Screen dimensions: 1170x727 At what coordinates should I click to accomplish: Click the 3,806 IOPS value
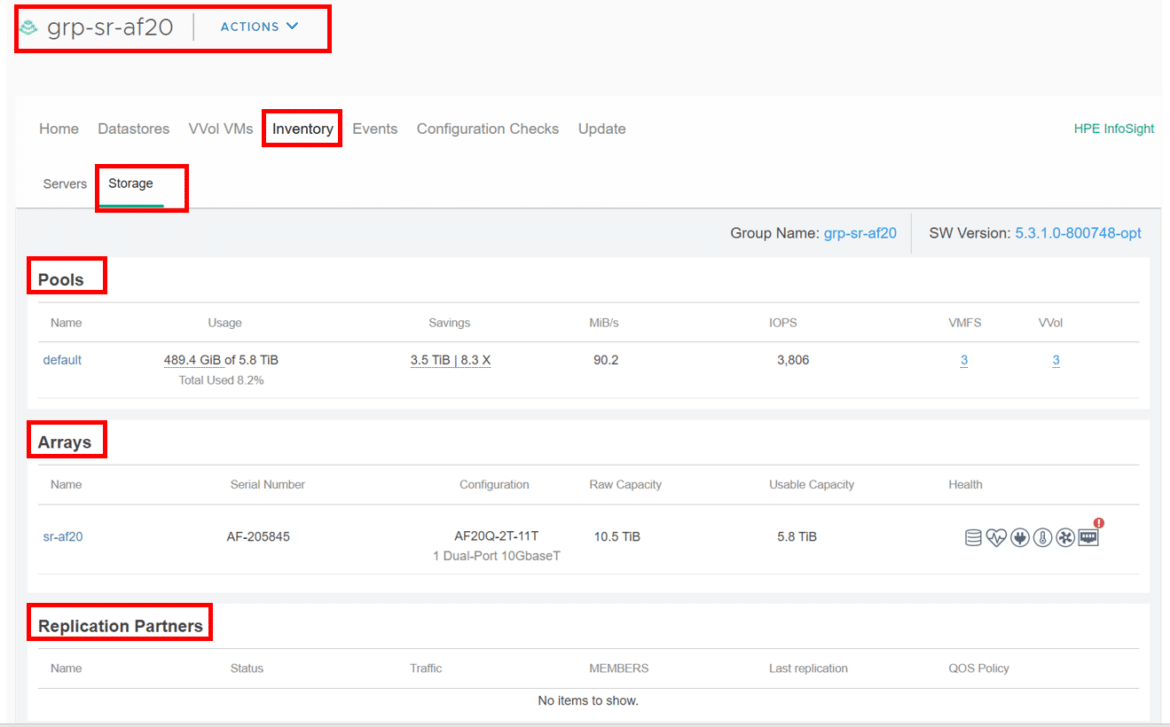pos(792,360)
